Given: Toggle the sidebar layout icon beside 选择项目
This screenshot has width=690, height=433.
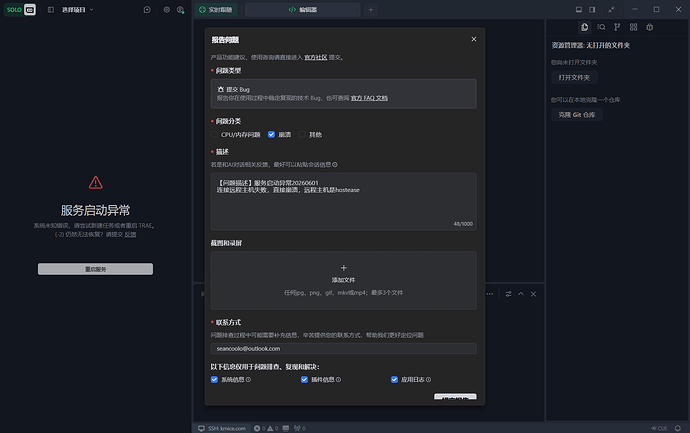Looking at the screenshot, I should pyautogui.click(x=51, y=10).
